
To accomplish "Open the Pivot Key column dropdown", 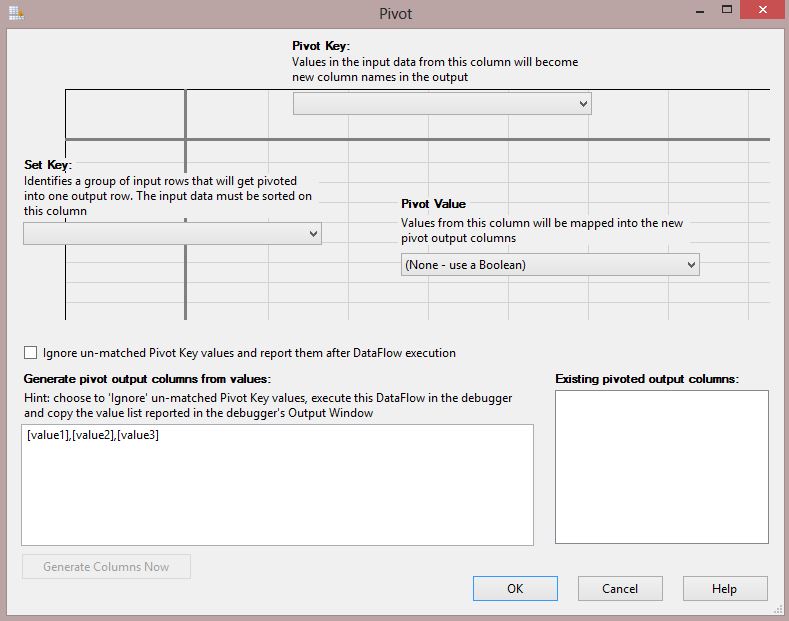I will click(x=442, y=104).
